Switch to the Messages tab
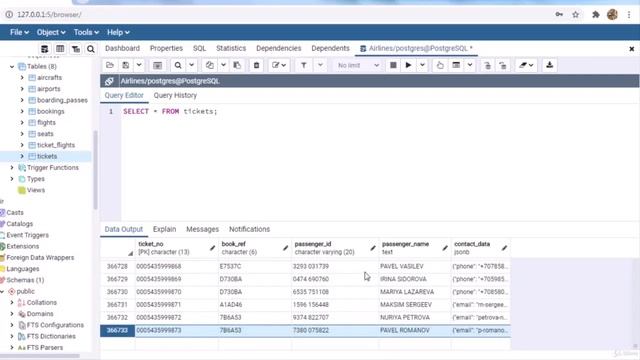 [202, 229]
